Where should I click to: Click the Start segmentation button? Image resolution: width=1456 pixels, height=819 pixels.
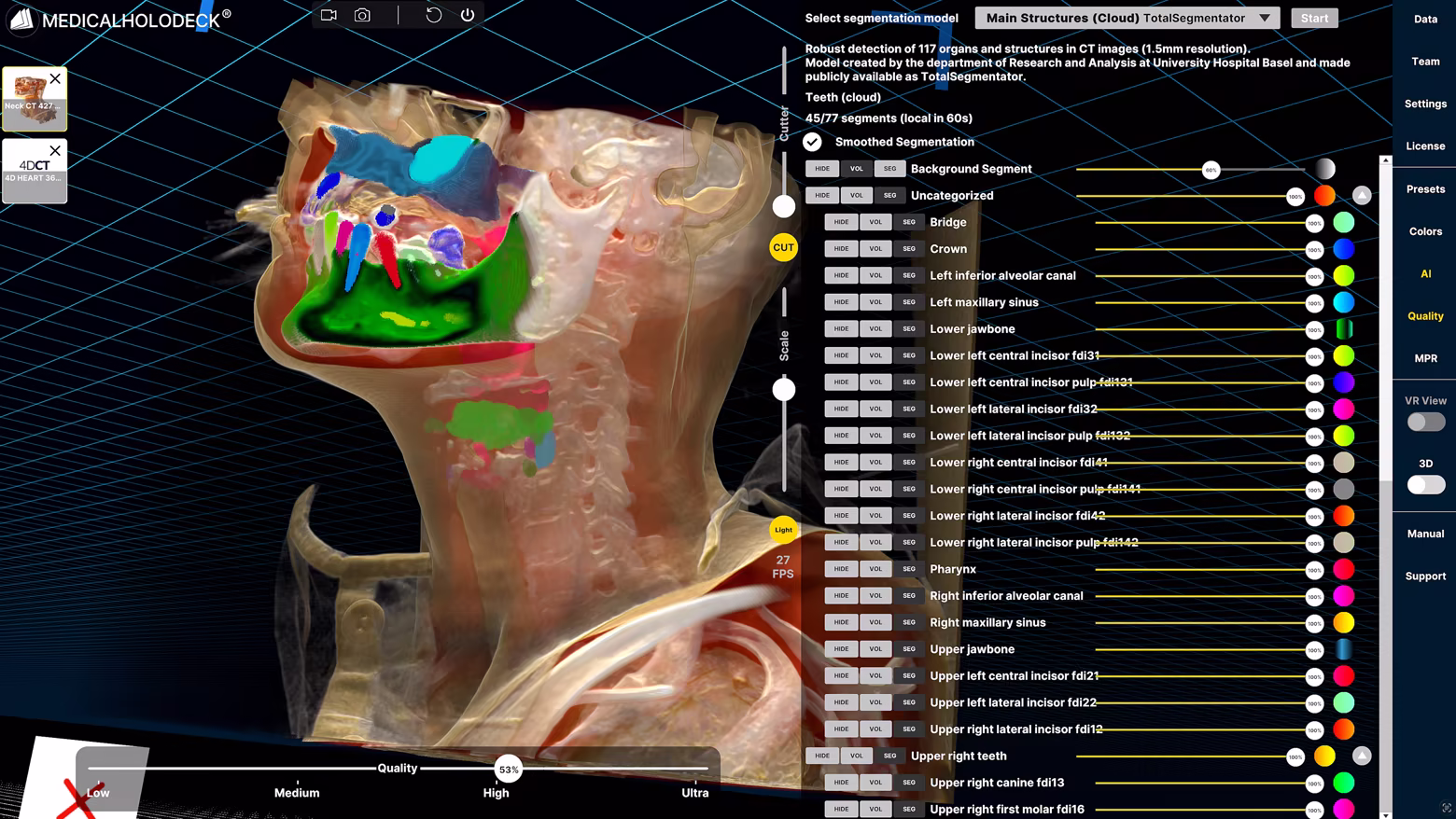tap(1314, 18)
